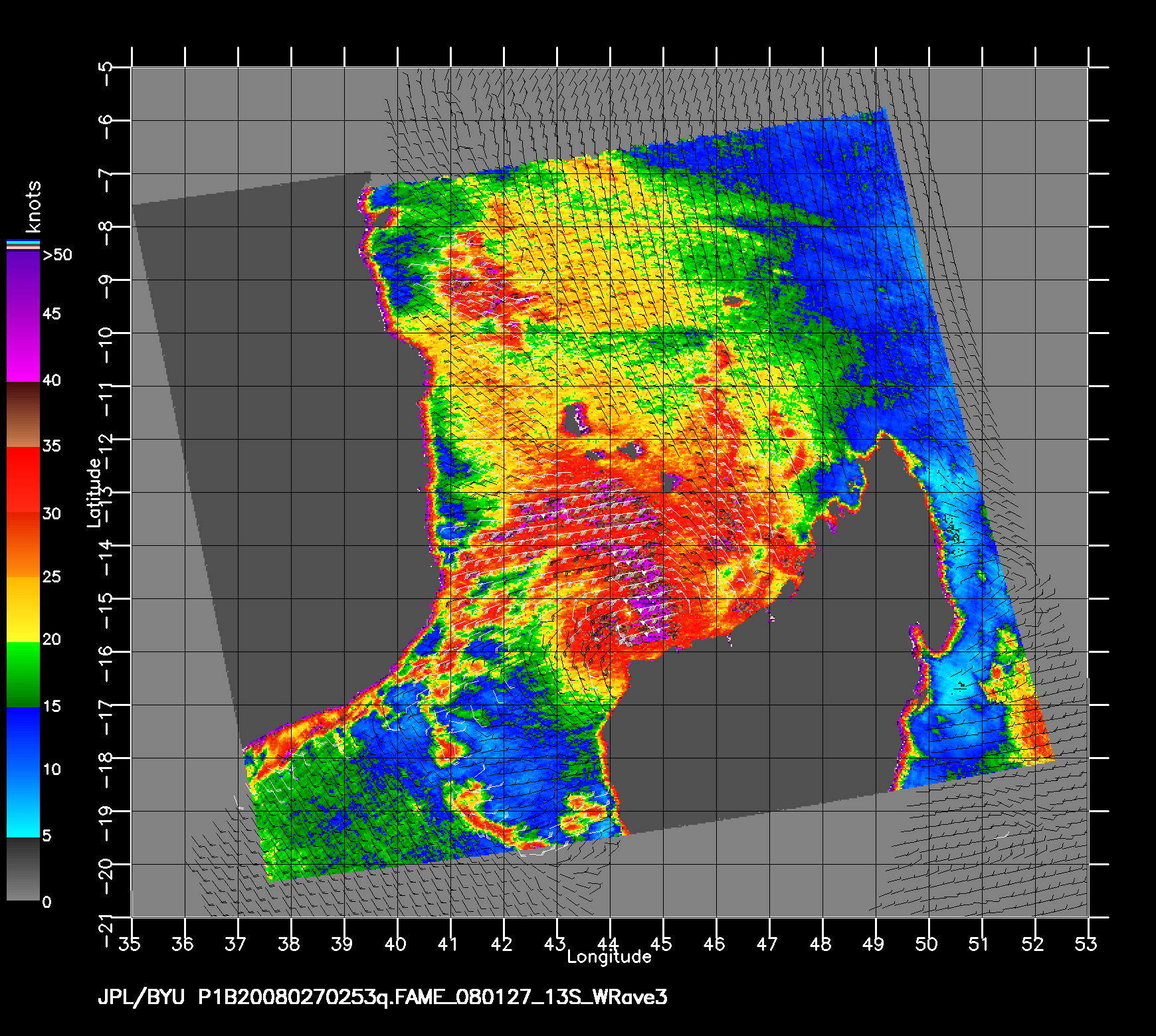
Task: Click the 'Latitude' axis title
Action: click(94, 493)
